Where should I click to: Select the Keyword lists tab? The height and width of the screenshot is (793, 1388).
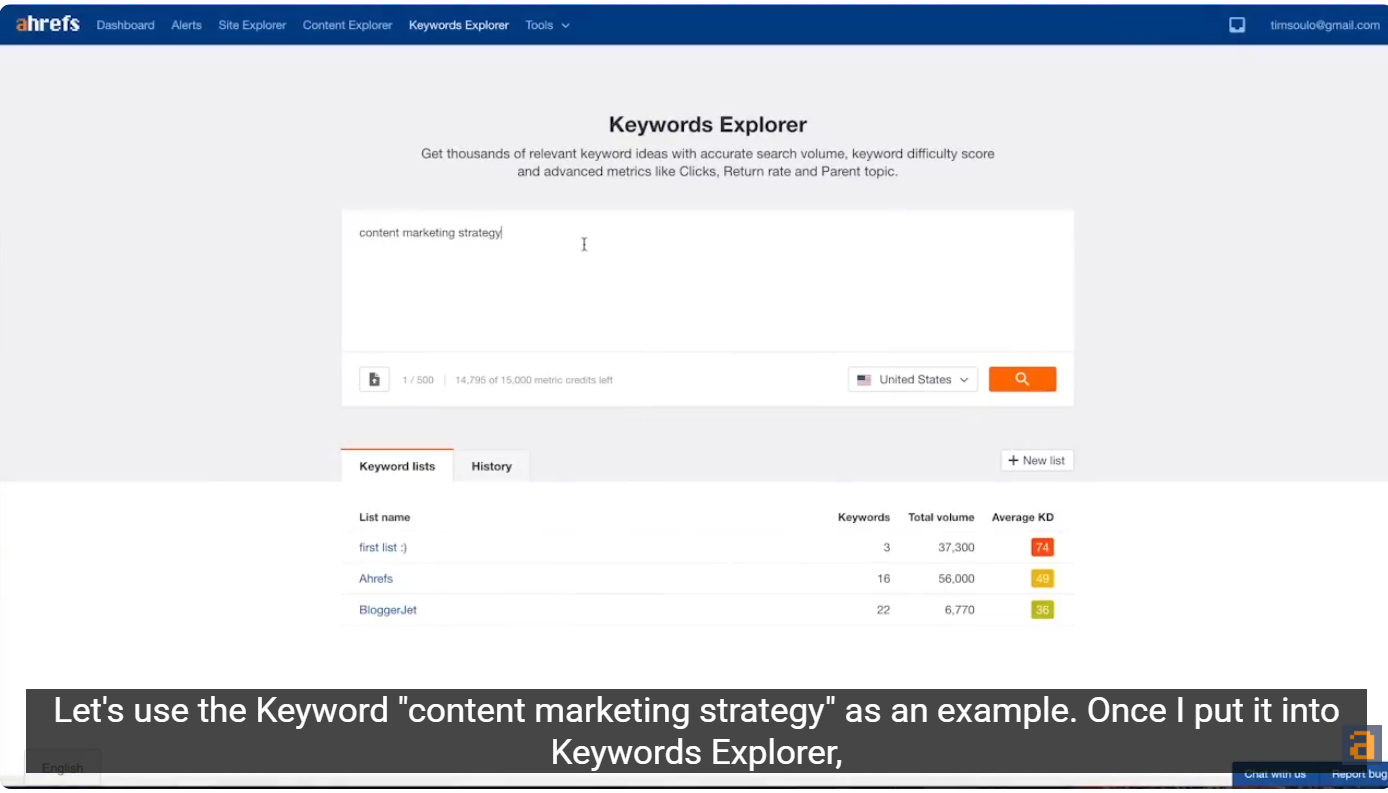click(397, 466)
